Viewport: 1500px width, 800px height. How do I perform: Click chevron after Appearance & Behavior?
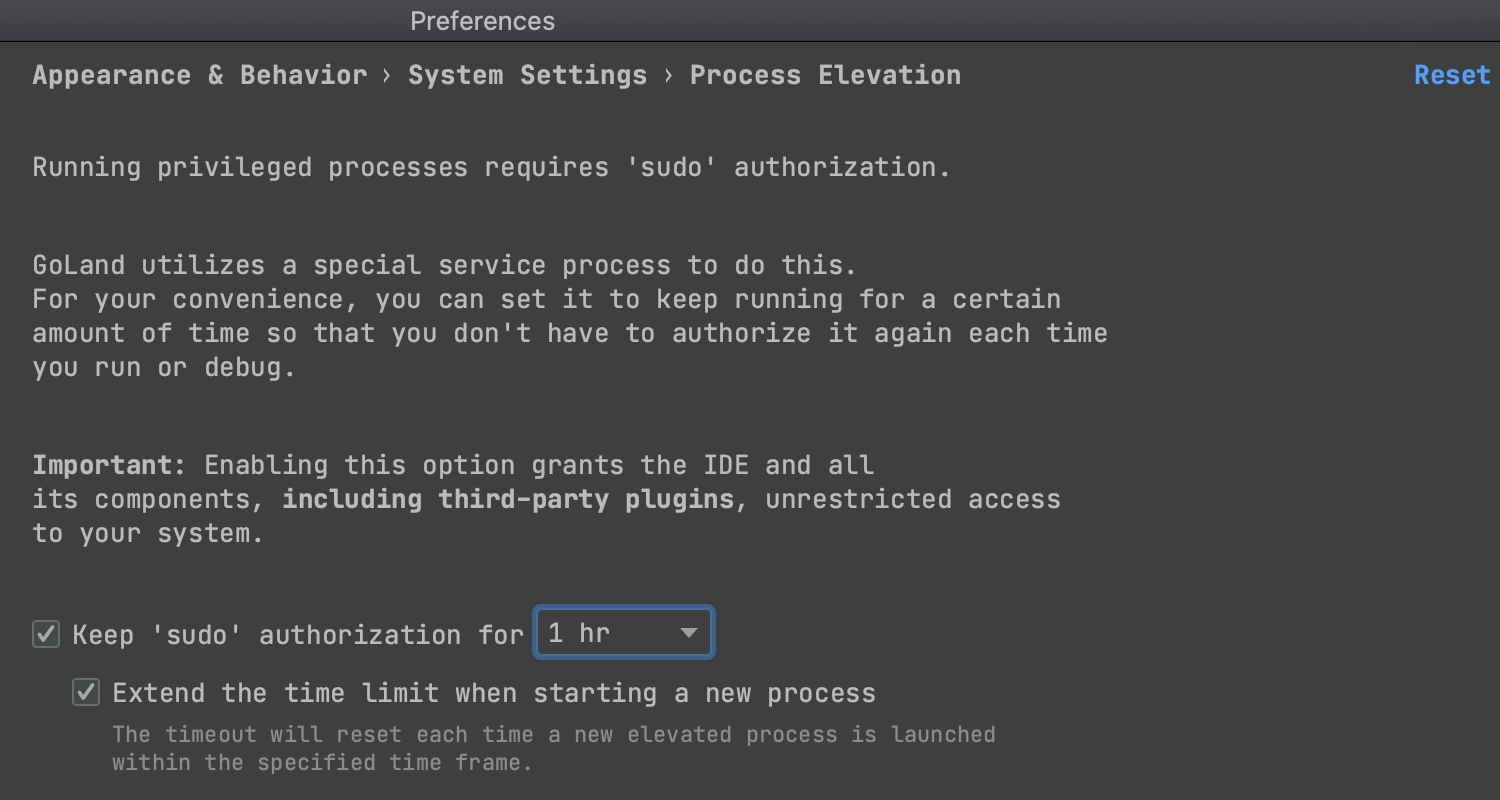(387, 76)
